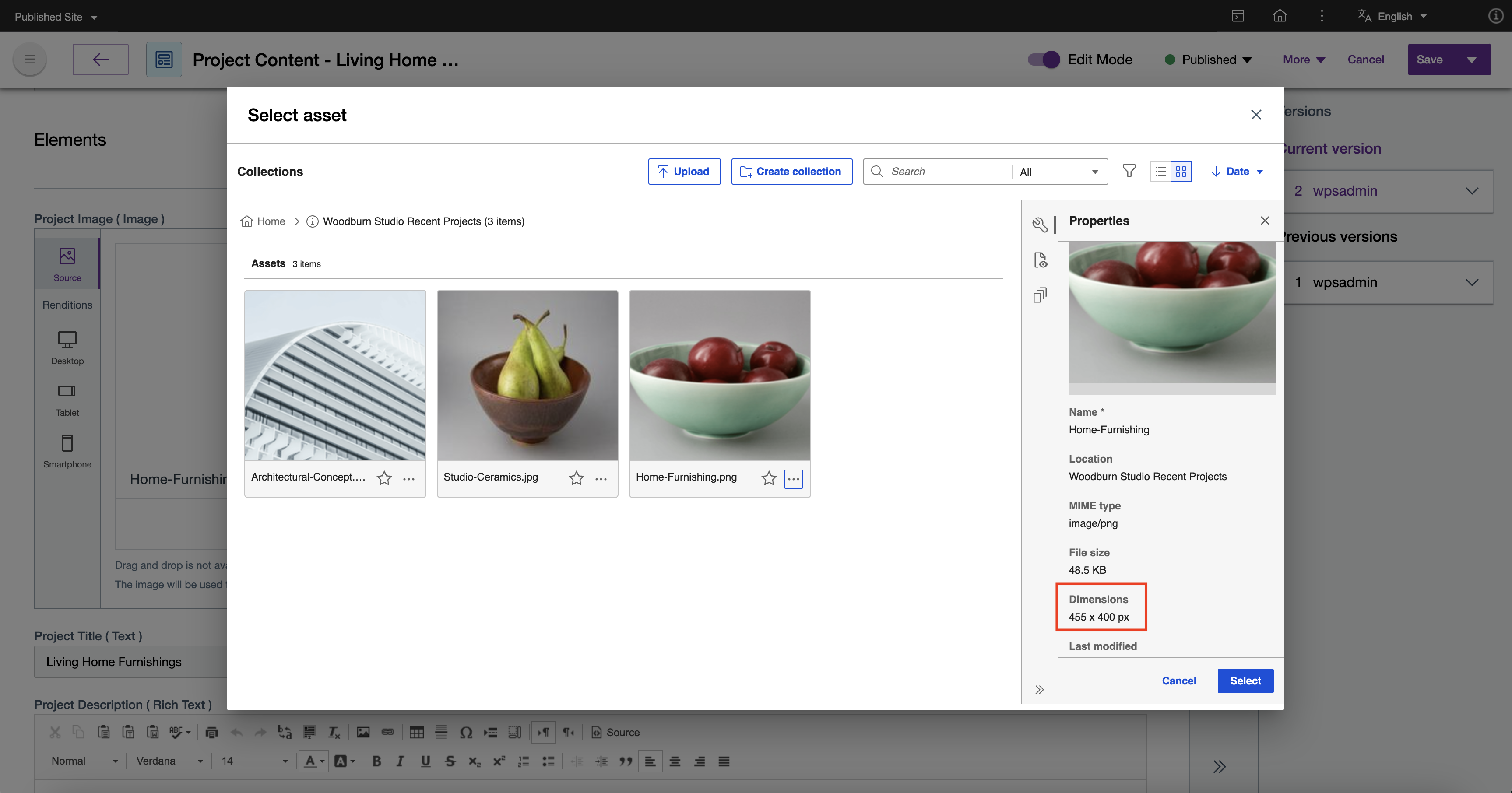
Task: Open the properties wrench icon panel
Action: click(1040, 224)
